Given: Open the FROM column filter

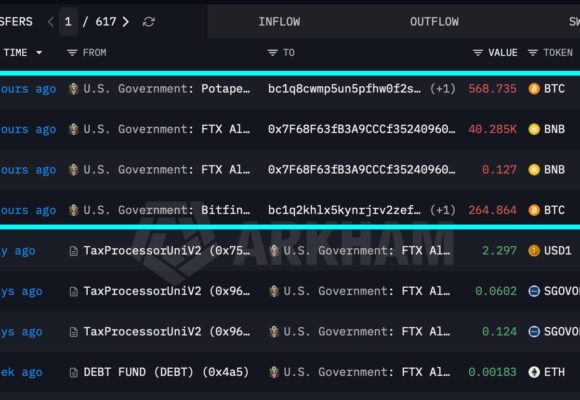Looking at the screenshot, I should pyautogui.click(x=72, y=53).
